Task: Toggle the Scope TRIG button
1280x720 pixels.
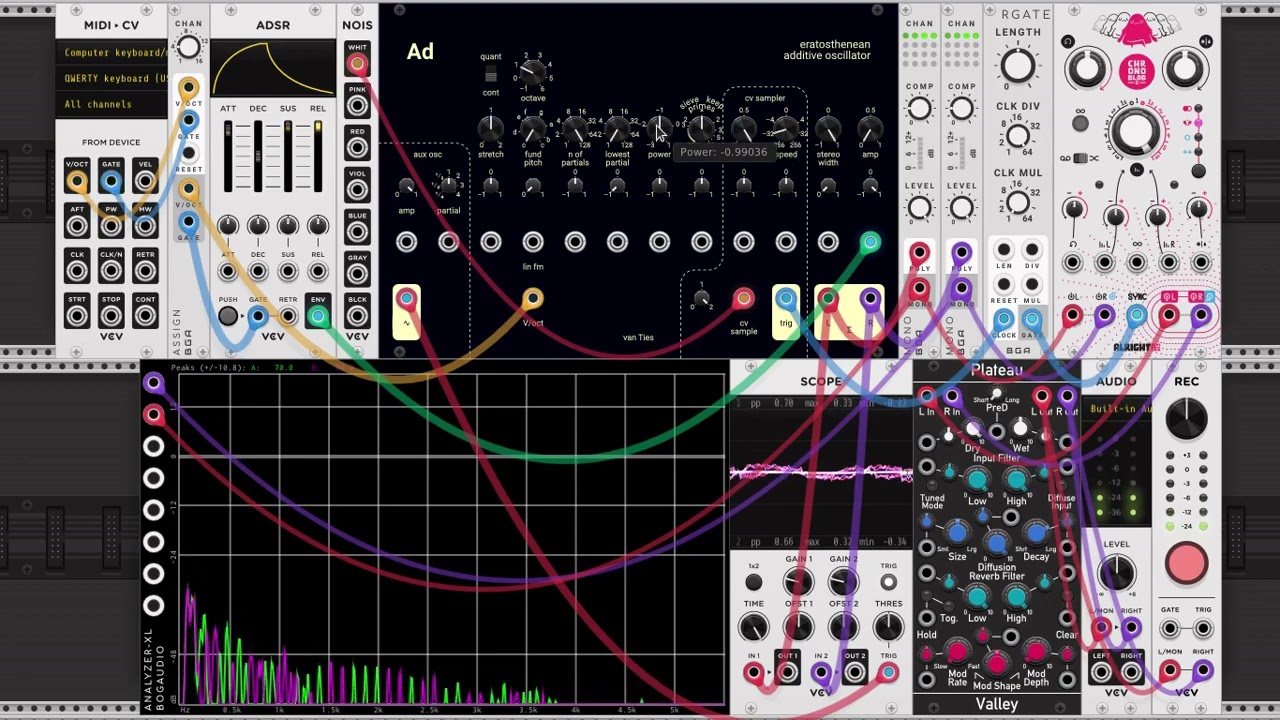Action: (888, 583)
